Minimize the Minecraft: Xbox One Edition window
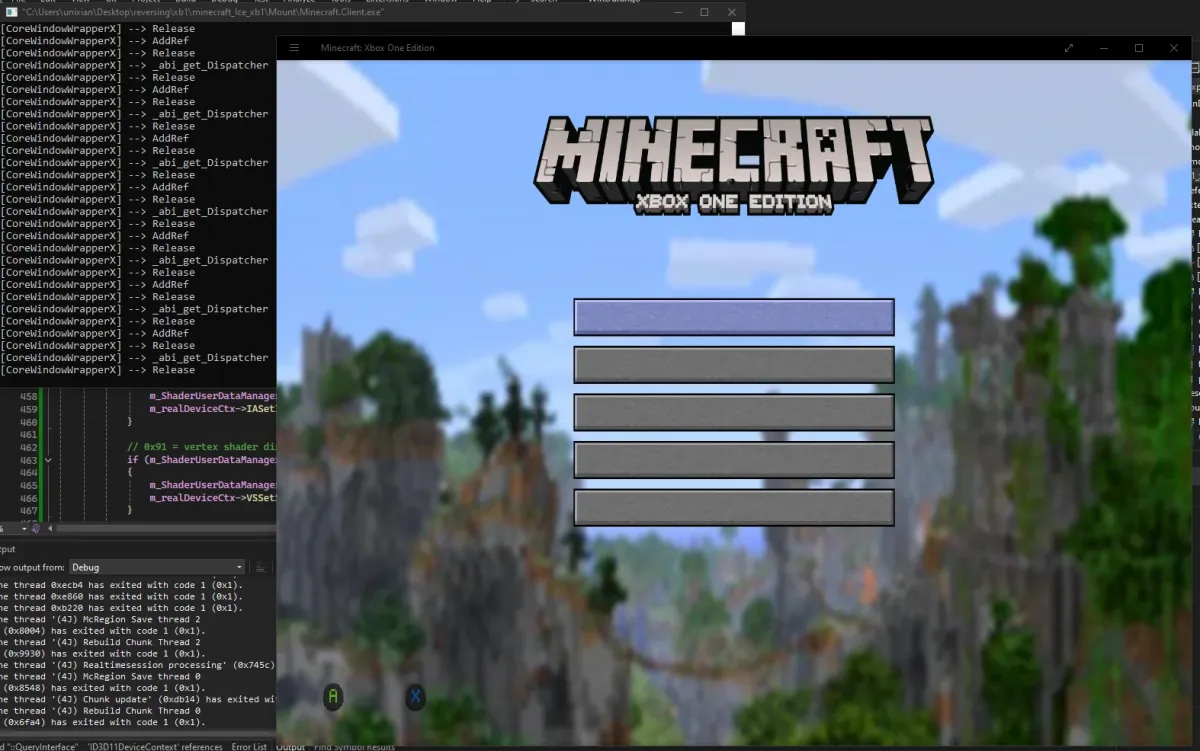This screenshot has width=1200, height=751. pyautogui.click(x=1105, y=48)
